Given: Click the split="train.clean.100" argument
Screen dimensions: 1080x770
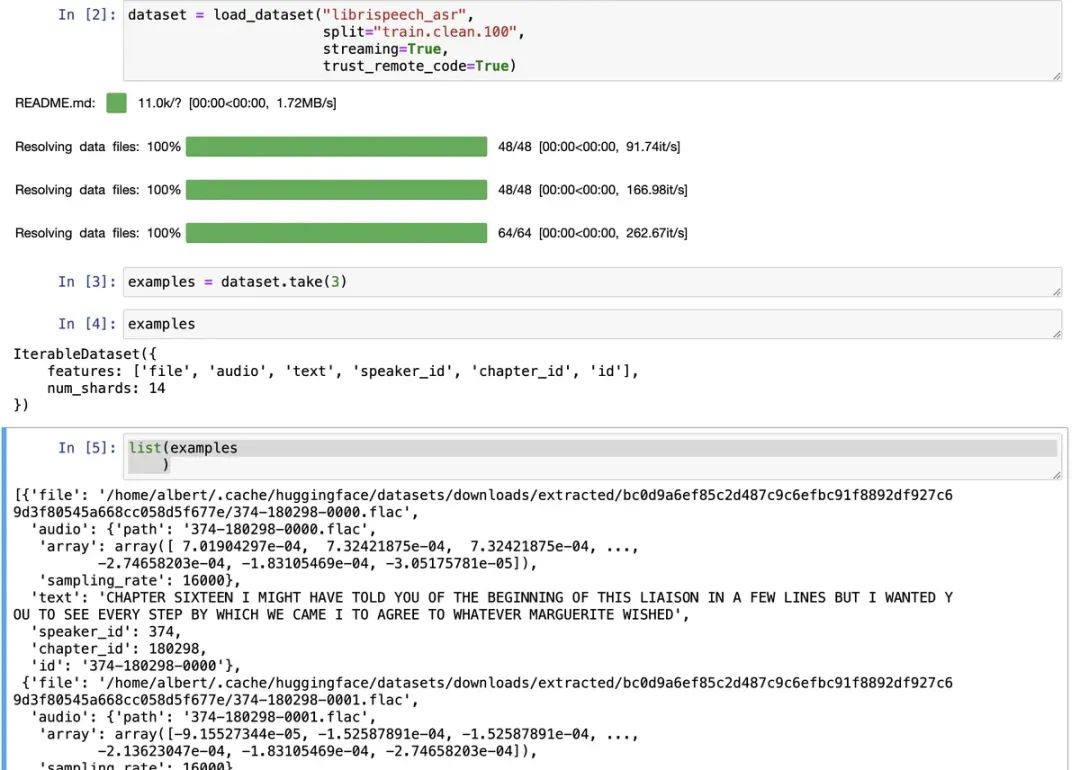Looking at the screenshot, I should click(x=419, y=32).
